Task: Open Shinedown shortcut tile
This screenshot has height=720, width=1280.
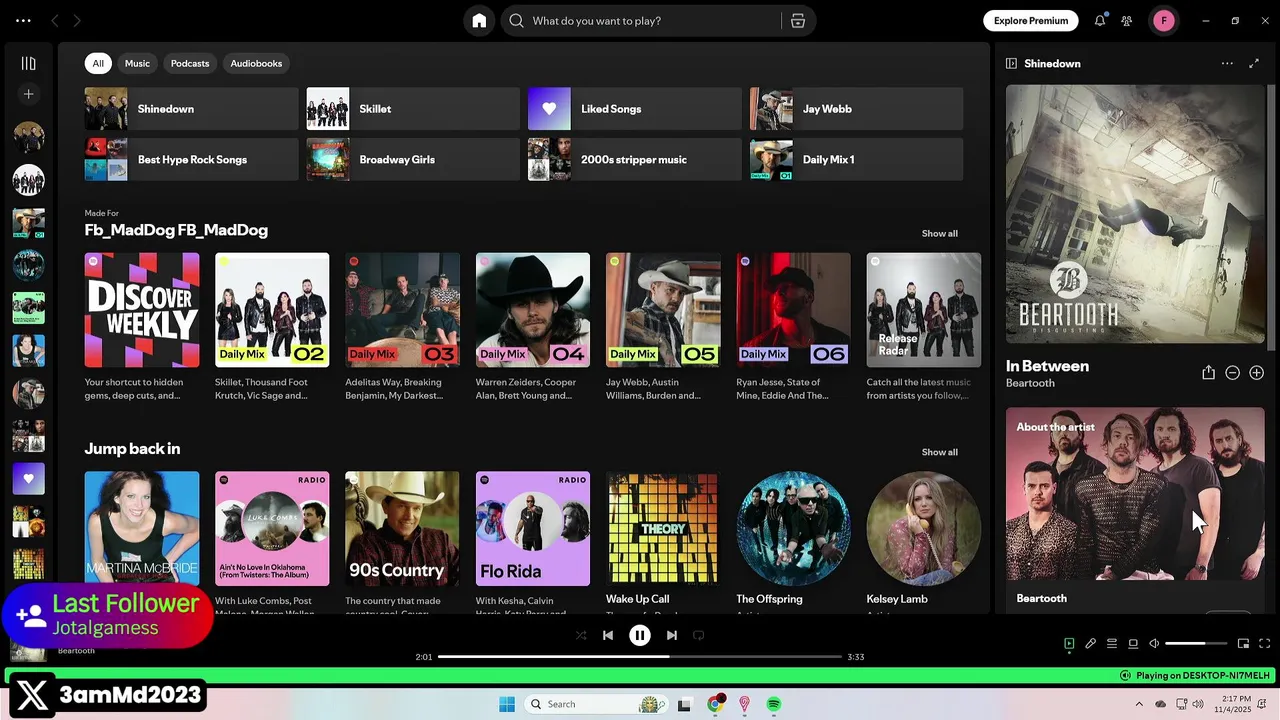Action: (x=191, y=109)
